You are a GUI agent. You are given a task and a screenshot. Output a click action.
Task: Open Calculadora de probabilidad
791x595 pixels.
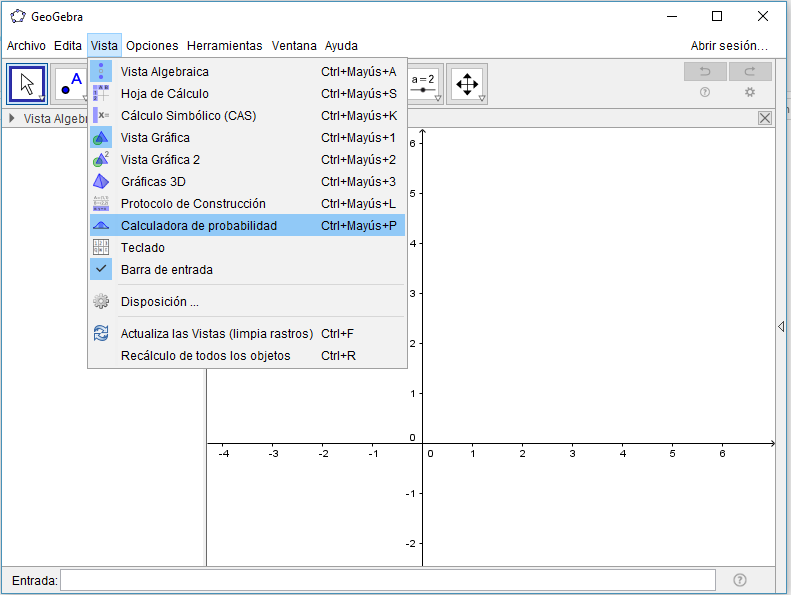pos(198,225)
